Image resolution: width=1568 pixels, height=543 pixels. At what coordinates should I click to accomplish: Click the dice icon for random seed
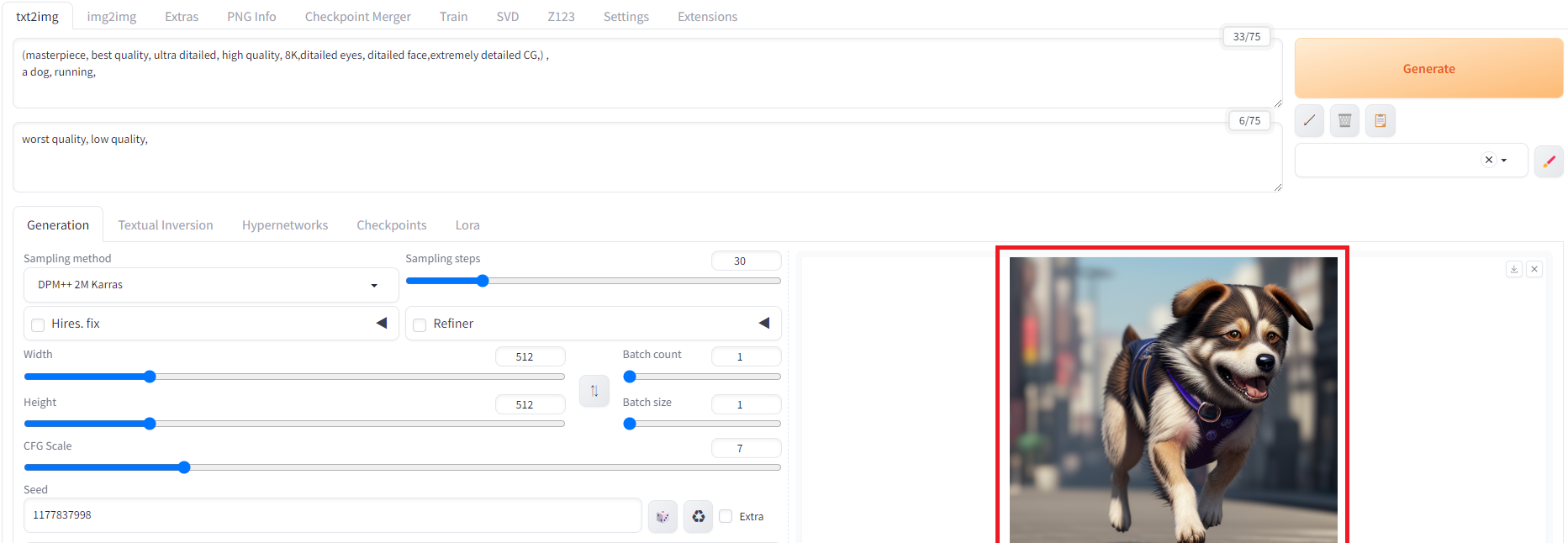663,516
